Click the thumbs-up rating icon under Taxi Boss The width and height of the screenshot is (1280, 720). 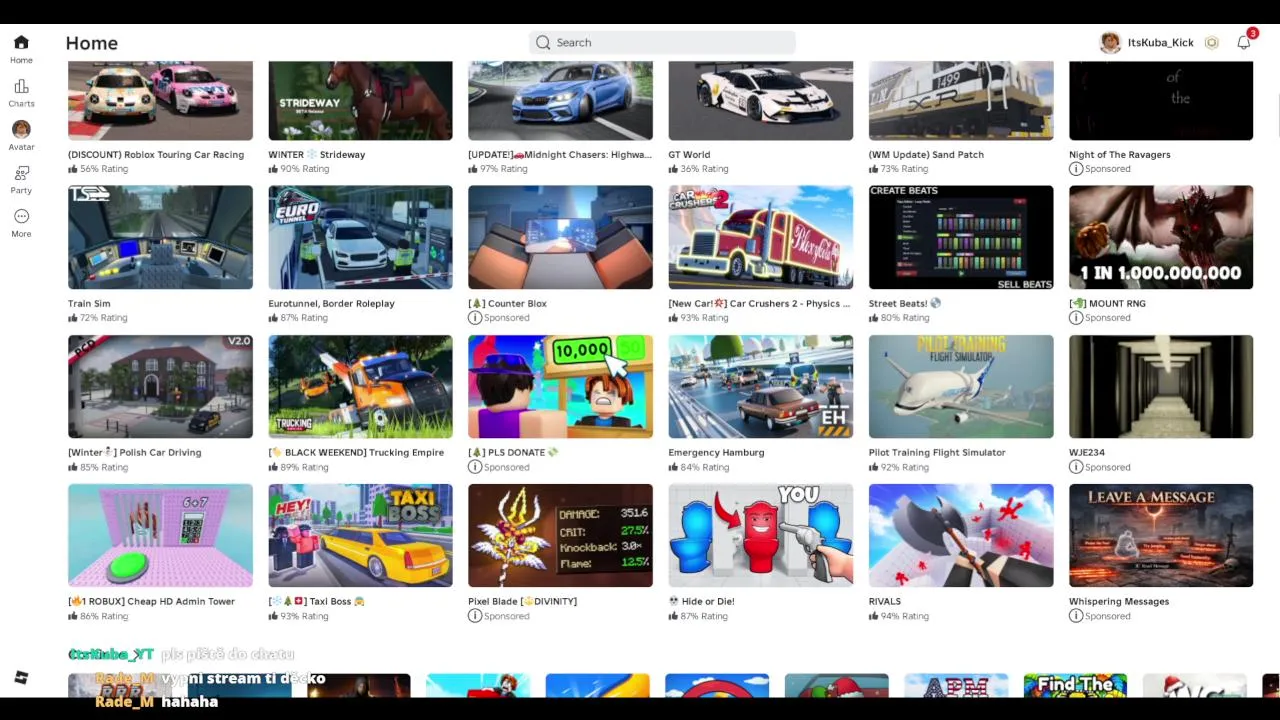point(273,616)
